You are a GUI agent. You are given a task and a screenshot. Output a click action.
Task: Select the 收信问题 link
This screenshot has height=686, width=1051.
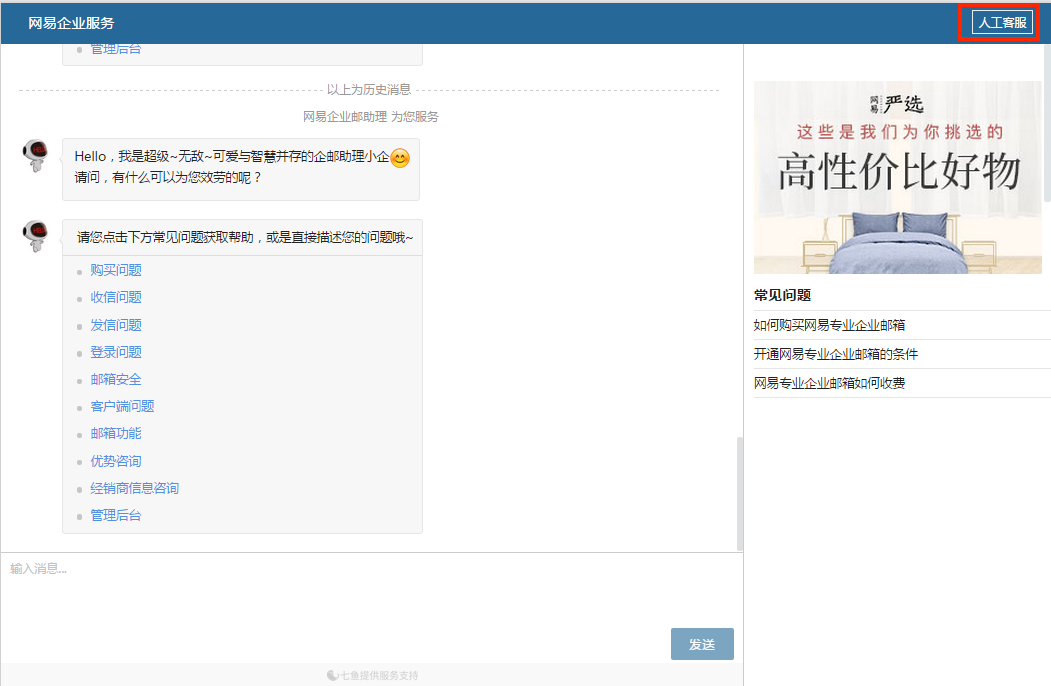tap(116, 297)
